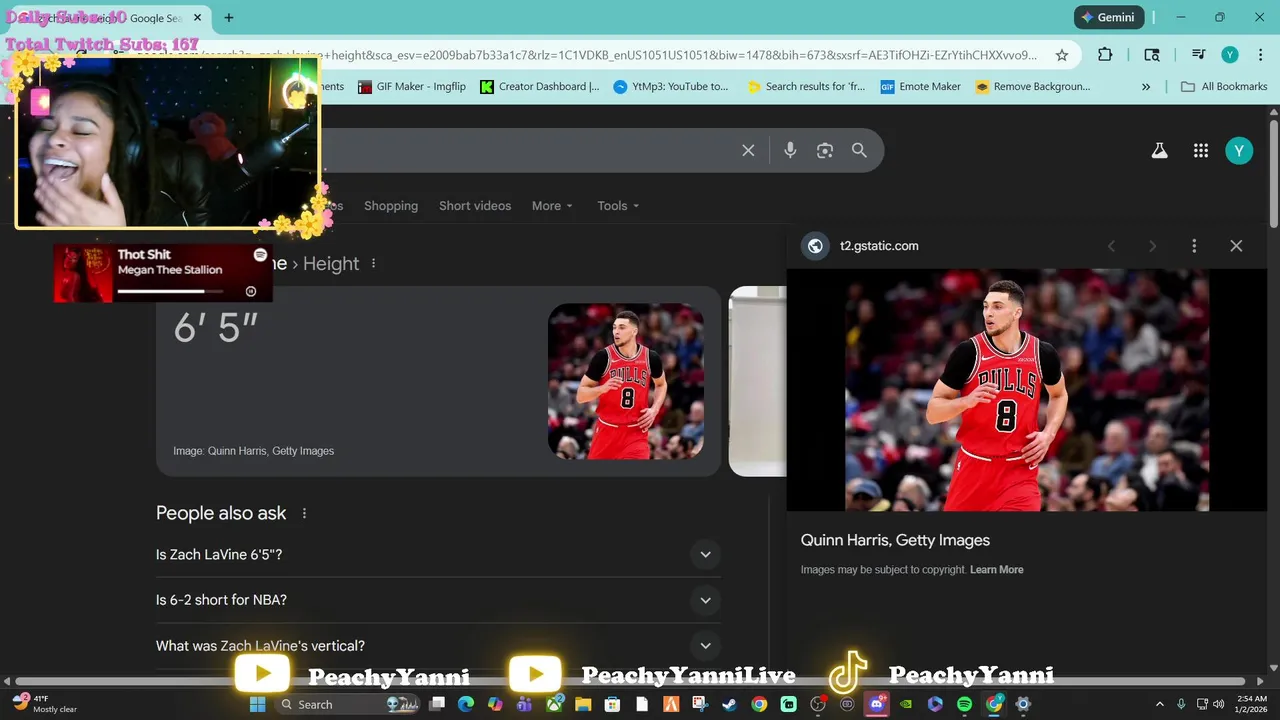This screenshot has width=1280, height=720.
Task: Open the Chrome three-dot menu
Action: pyautogui.click(x=1261, y=55)
